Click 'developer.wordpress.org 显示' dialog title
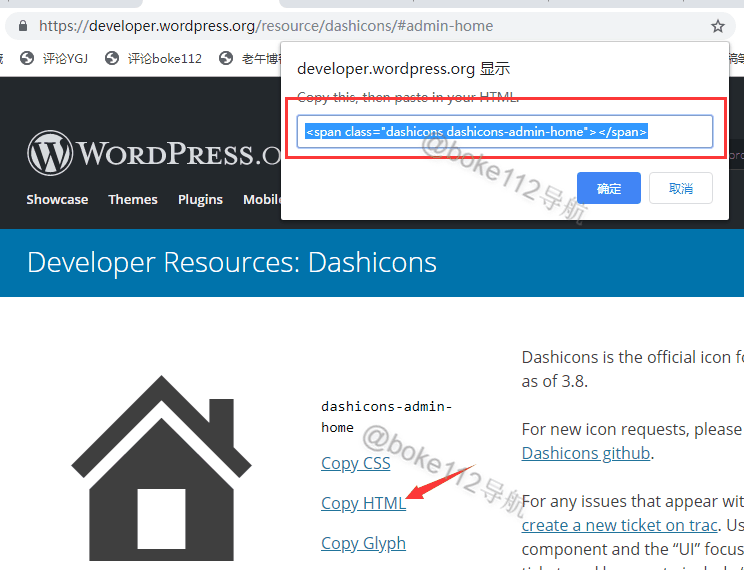Image resolution: width=744 pixels, height=570 pixels. pos(403,69)
